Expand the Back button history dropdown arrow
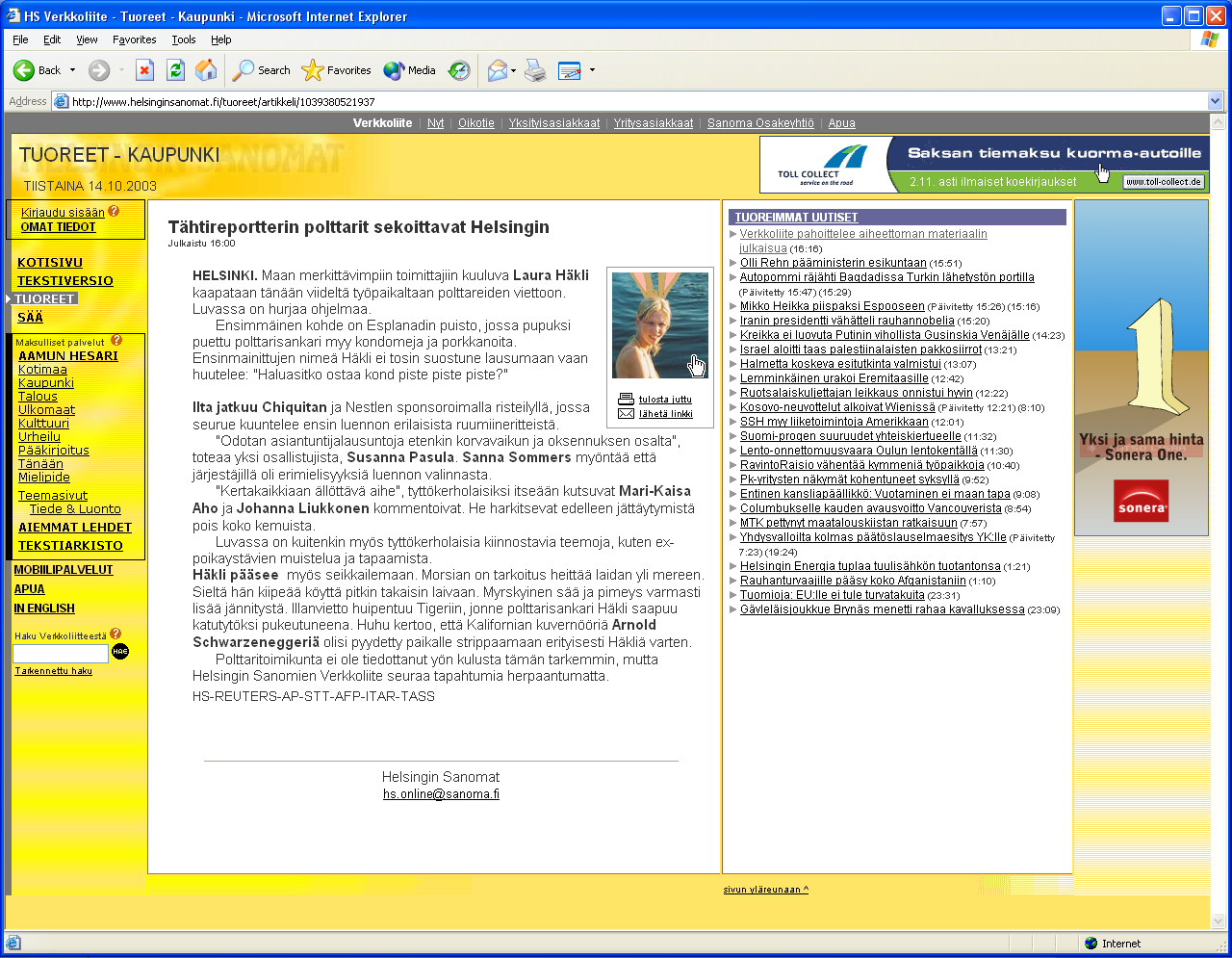Viewport: 1232px width, 958px height. (72, 70)
